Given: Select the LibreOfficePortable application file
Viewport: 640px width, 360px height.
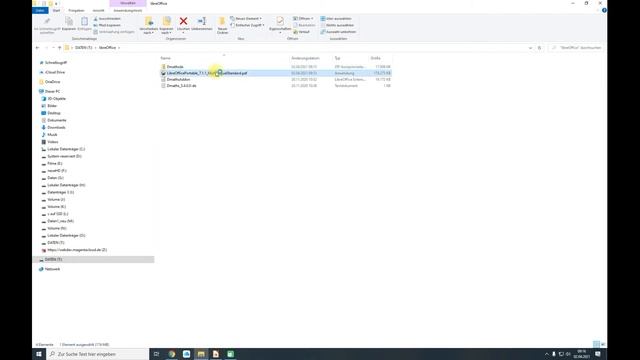Looking at the screenshot, I should pyautogui.click(x=276, y=73).
